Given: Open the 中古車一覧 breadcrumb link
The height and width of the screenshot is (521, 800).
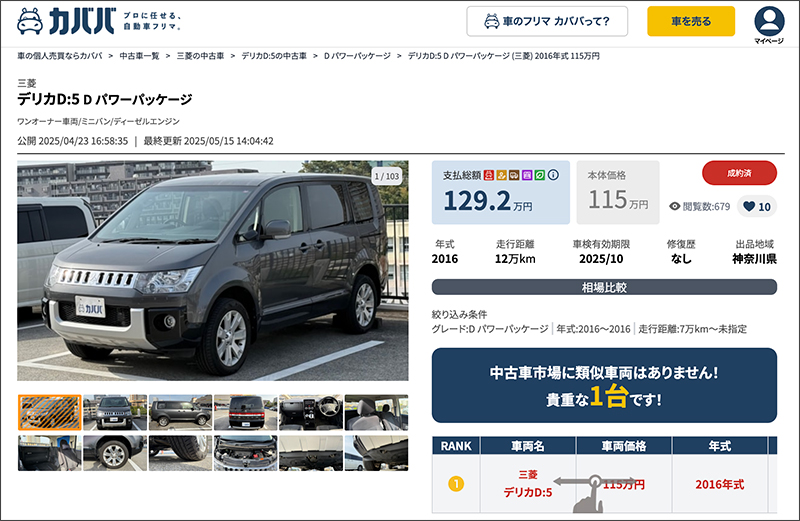Looking at the screenshot, I should point(139,56).
